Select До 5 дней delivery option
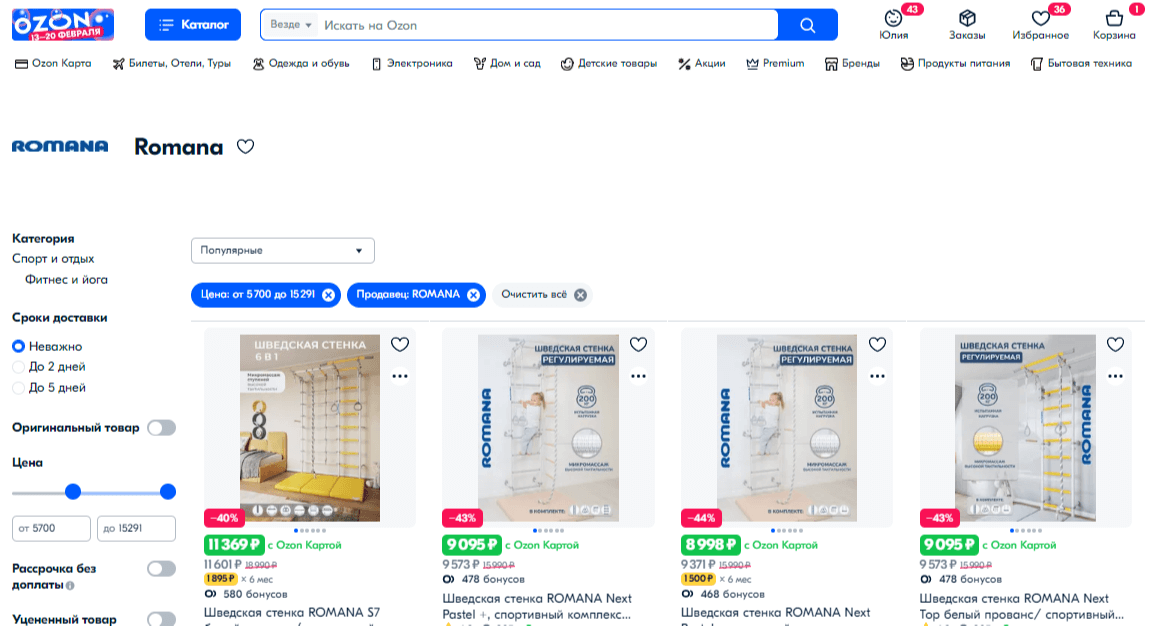 (18, 387)
